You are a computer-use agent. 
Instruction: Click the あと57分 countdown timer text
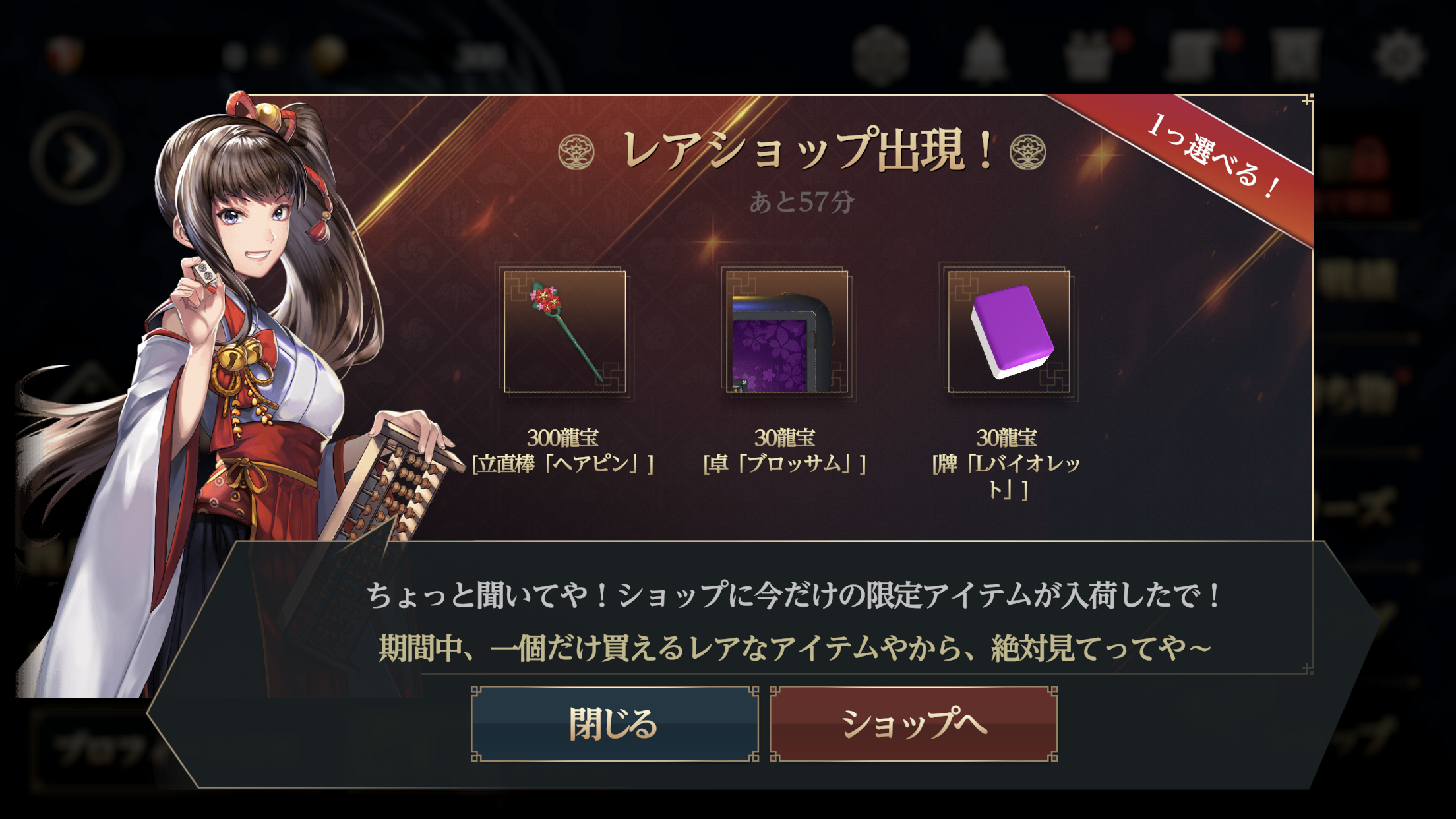(802, 202)
